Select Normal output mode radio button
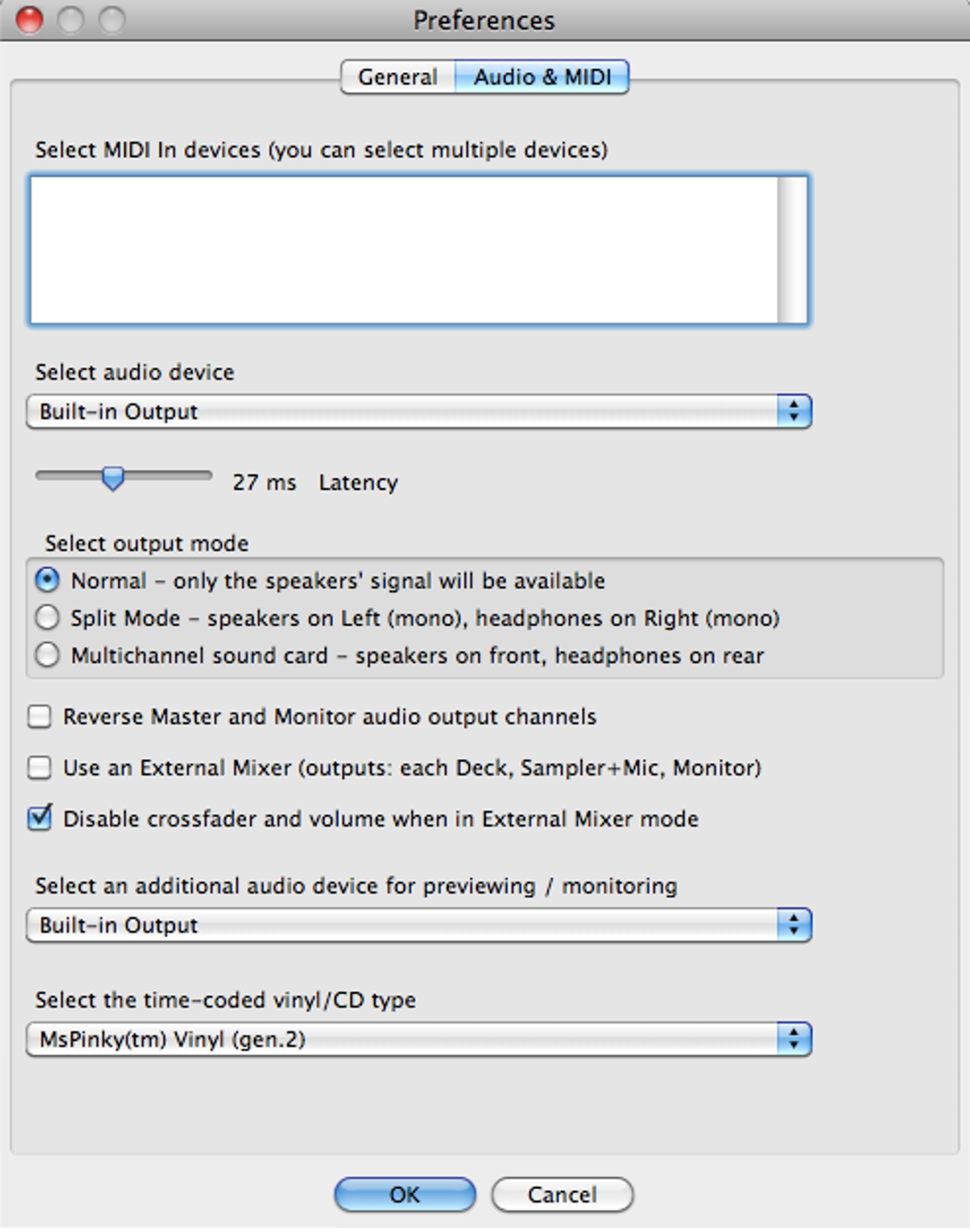This screenshot has width=970, height=1232. point(47,580)
